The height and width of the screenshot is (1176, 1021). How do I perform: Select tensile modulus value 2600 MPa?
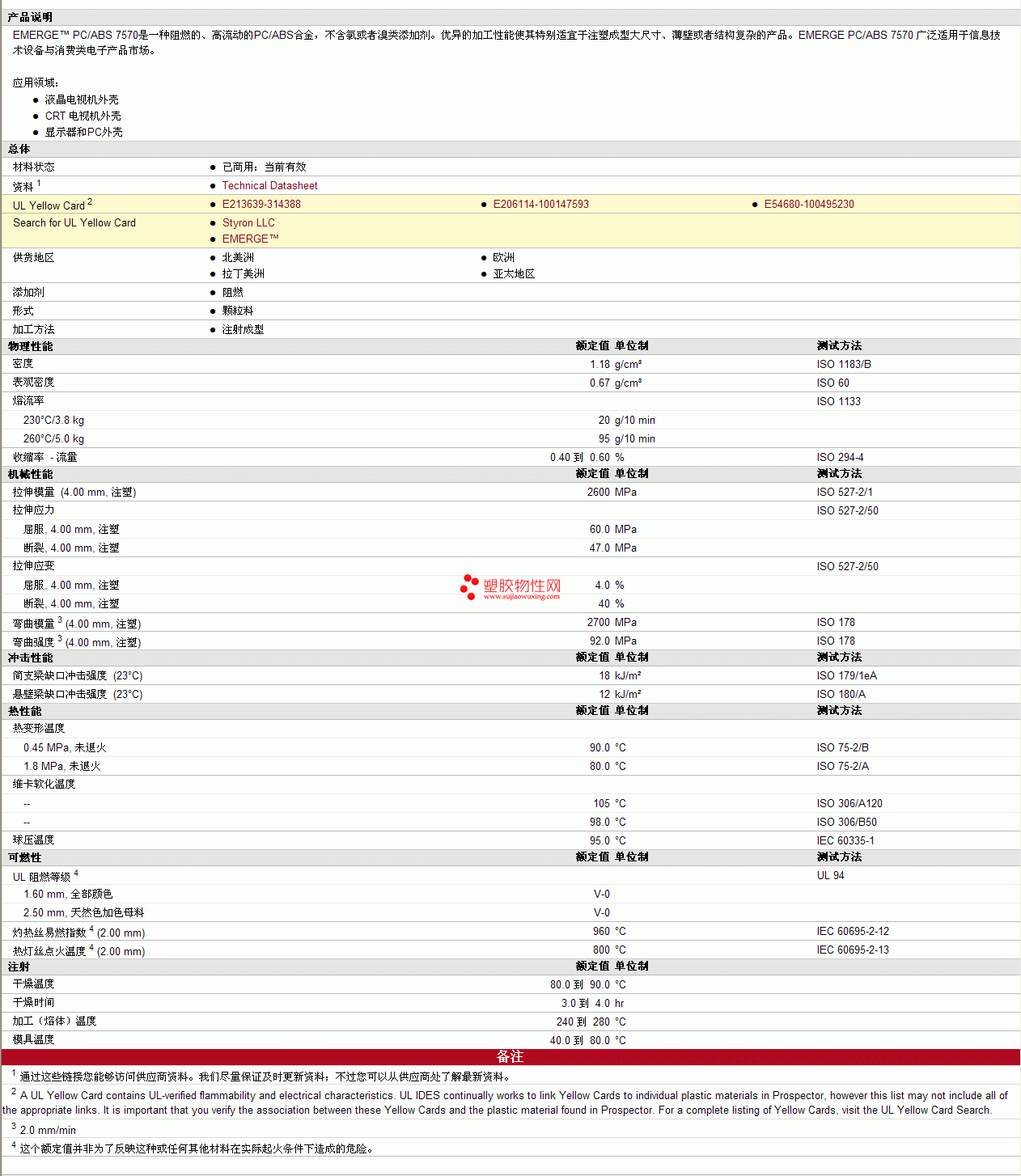(612, 492)
